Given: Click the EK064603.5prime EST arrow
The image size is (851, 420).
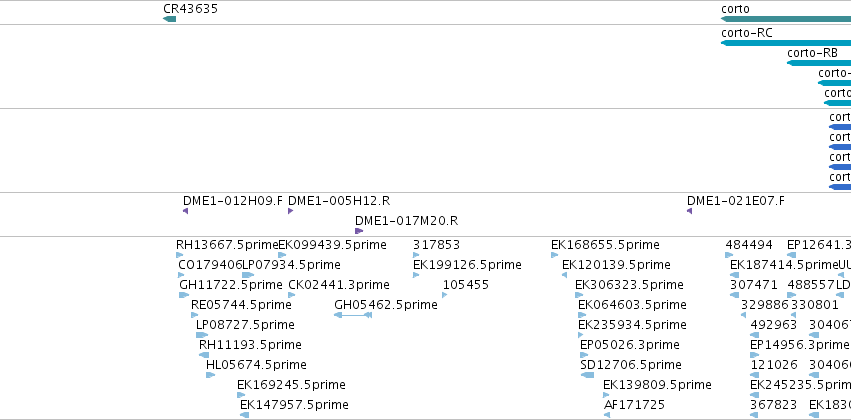Looking at the screenshot, I should click(582, 315).
